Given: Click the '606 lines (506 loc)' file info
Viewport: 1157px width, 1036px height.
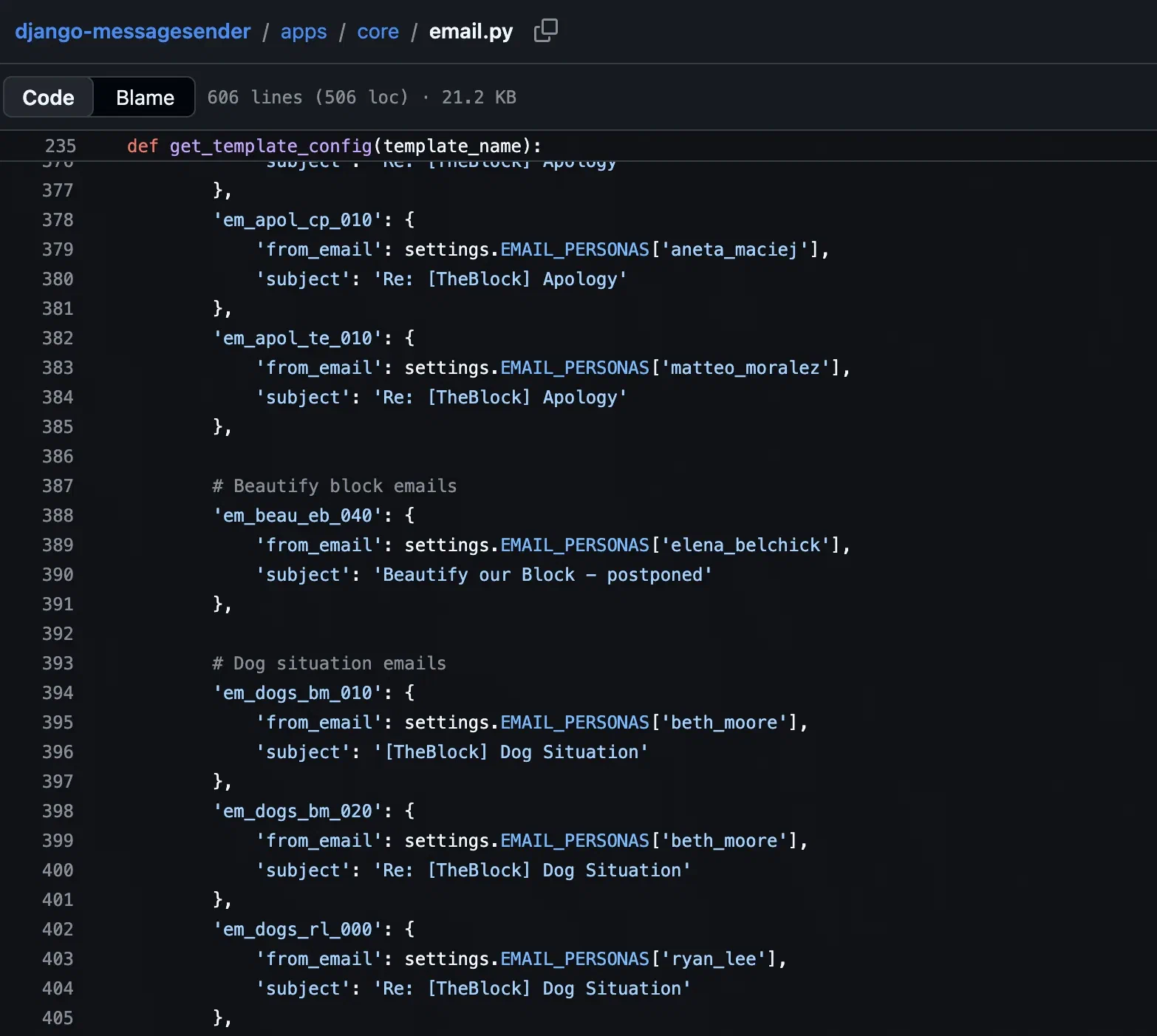Looking at the screenshot, I should 307,98.
